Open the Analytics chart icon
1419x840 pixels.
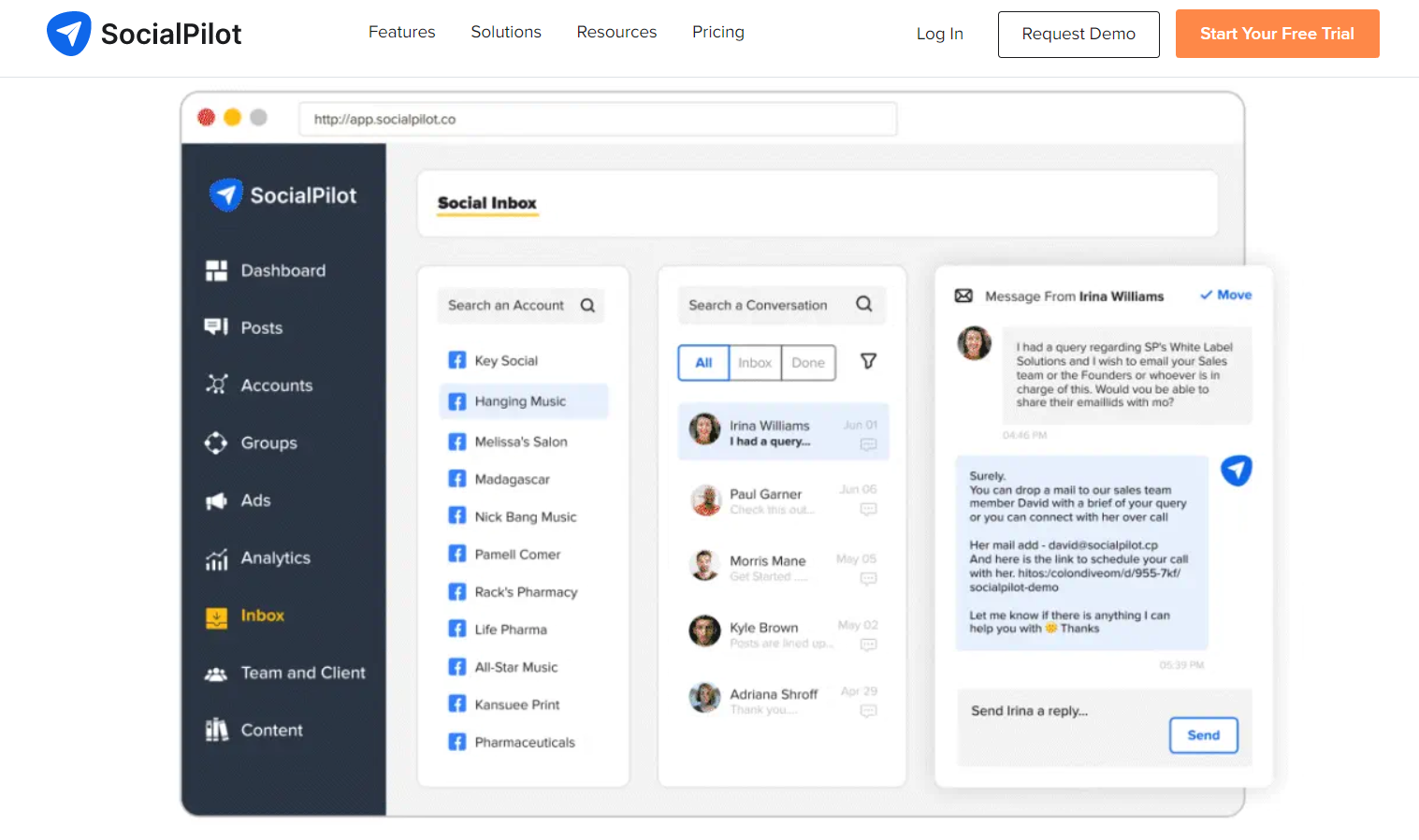click(216, 558)
